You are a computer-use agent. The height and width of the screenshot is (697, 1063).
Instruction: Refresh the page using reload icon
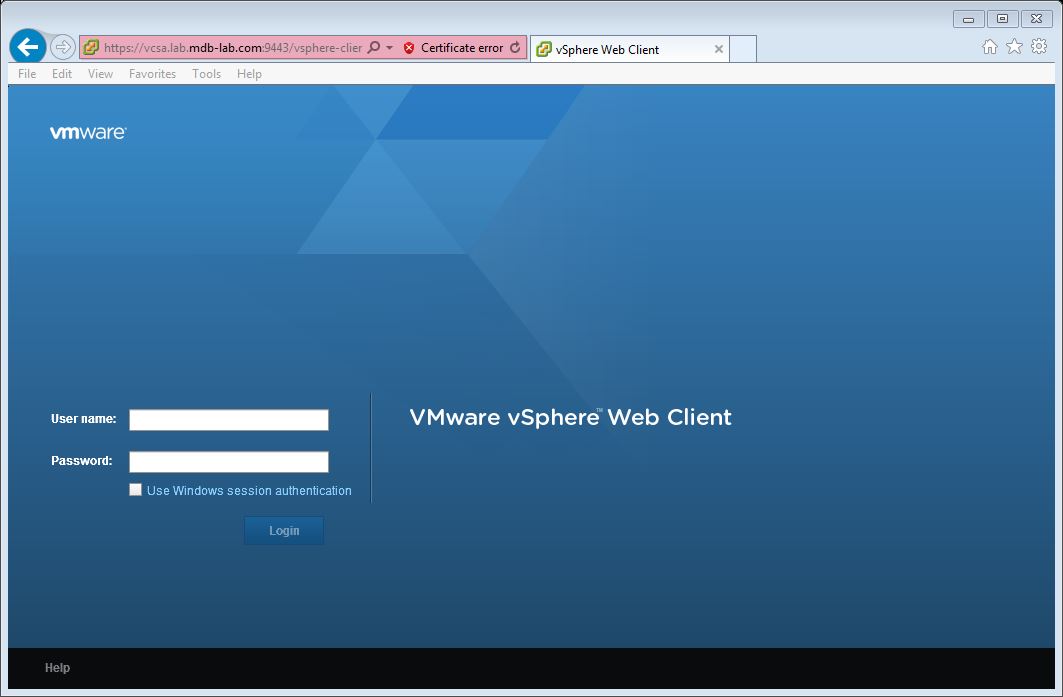tap(515, 48)
